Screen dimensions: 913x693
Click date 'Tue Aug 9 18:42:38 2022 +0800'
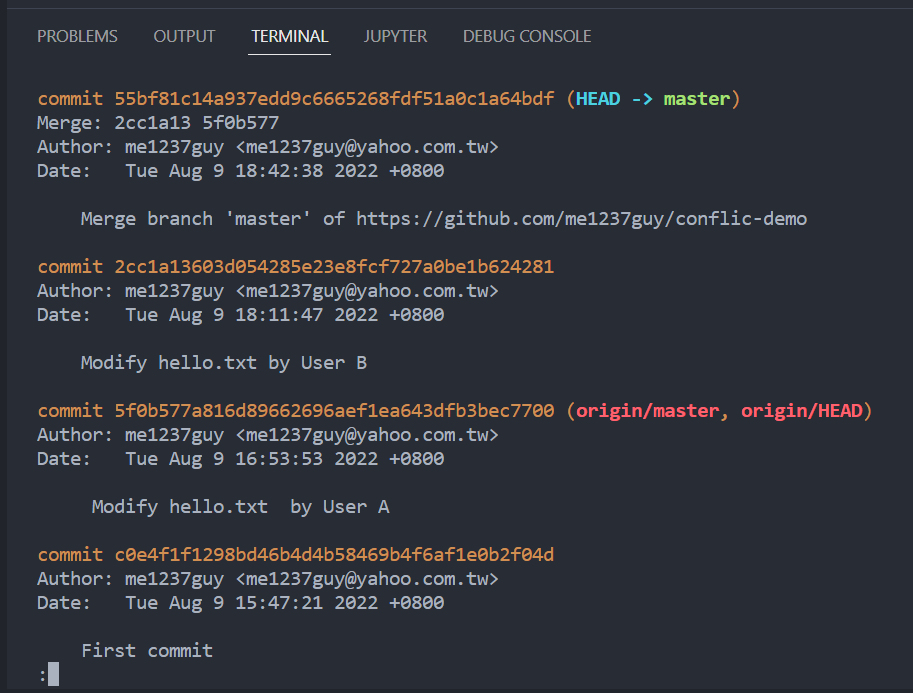tap(285, 171)
